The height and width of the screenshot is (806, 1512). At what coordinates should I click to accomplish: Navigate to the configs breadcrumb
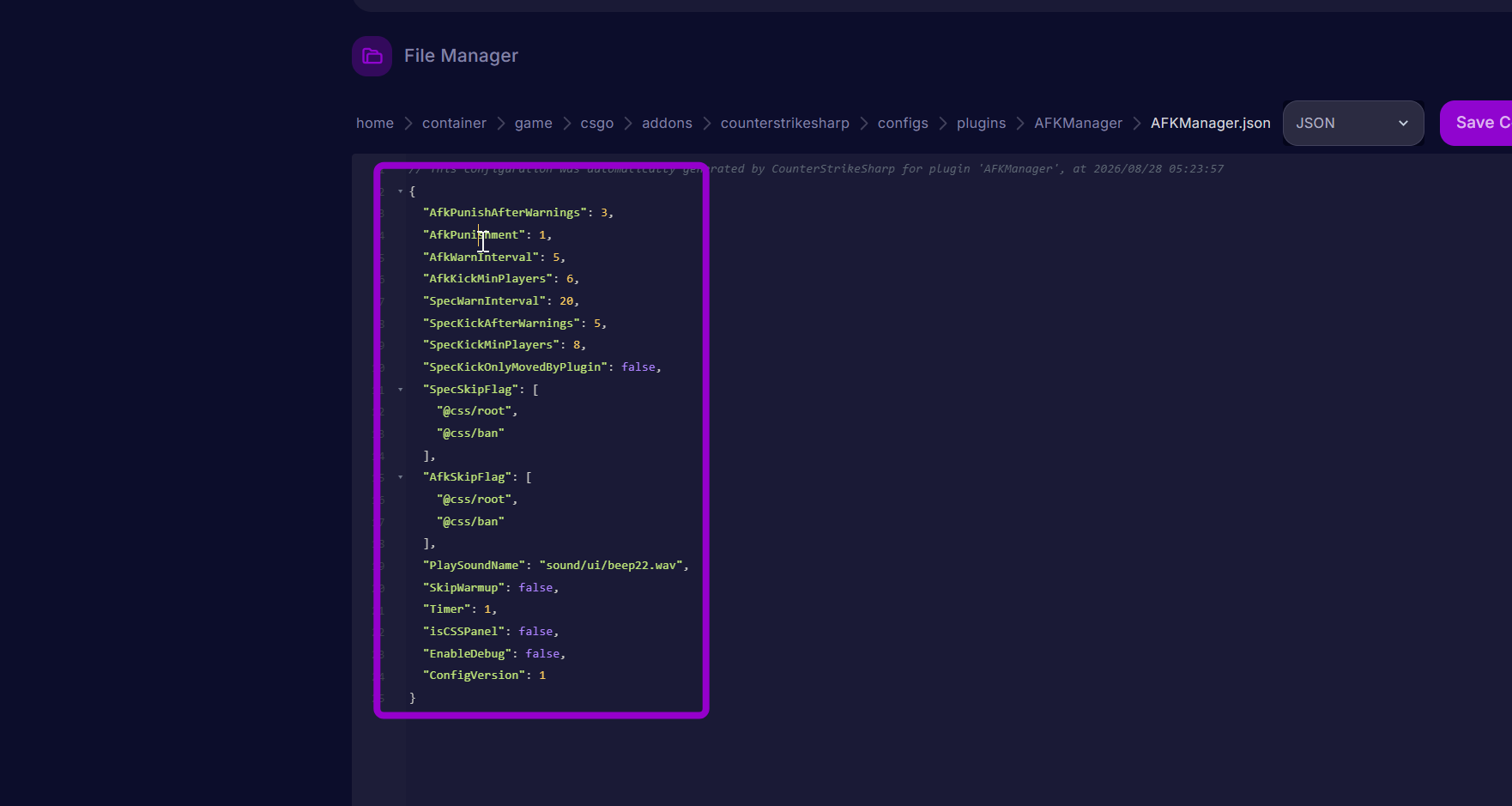(903, 123)
